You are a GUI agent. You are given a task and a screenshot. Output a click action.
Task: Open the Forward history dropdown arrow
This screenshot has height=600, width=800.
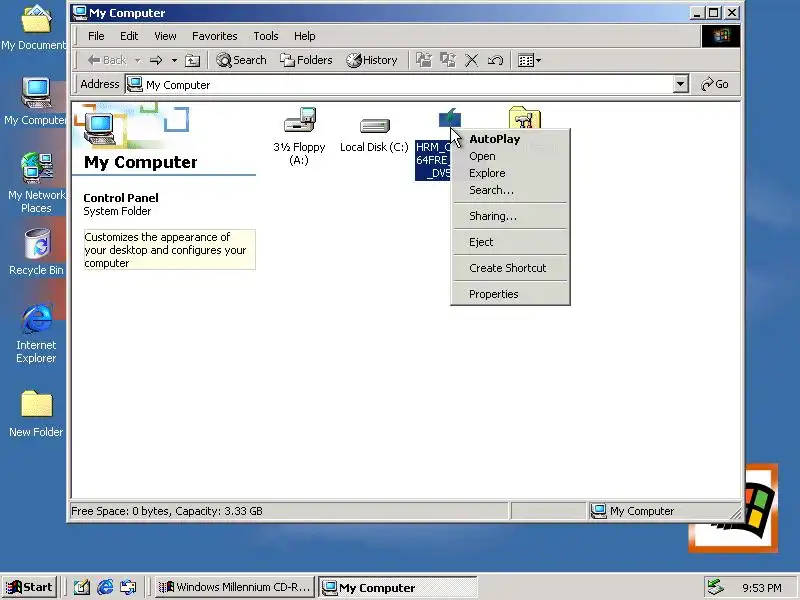174,60
